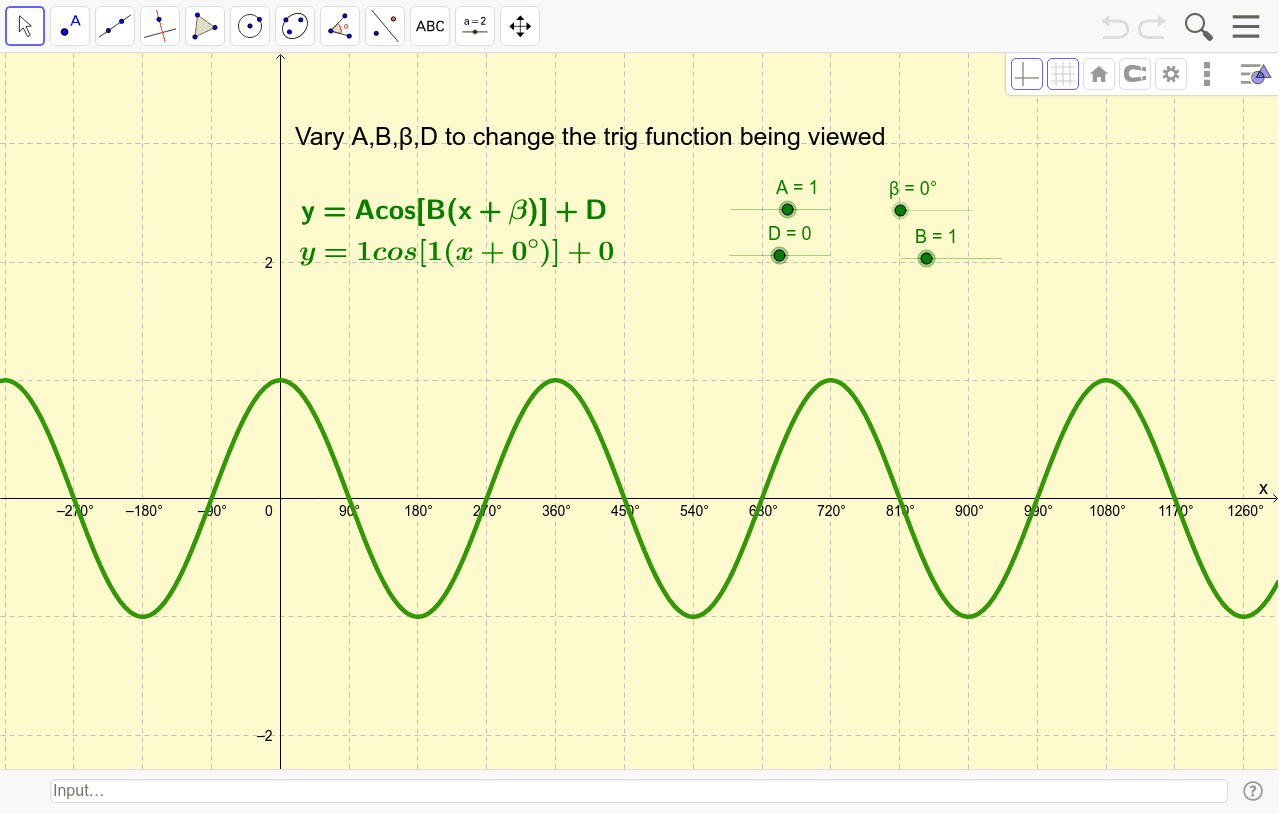
Task: Activate the Polygon tool
Action: (205, 26)
